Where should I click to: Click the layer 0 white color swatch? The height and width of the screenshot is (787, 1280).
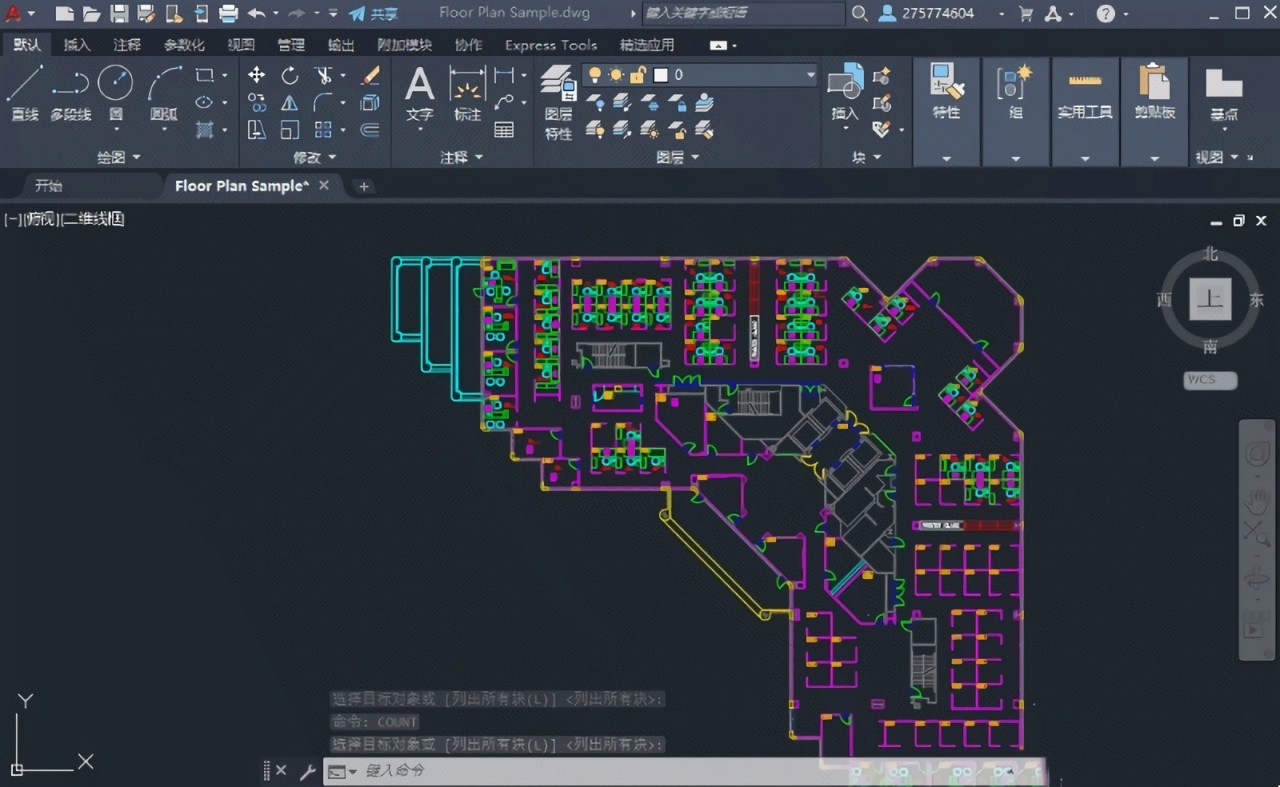pyautogui.click(x=660, y=75)
